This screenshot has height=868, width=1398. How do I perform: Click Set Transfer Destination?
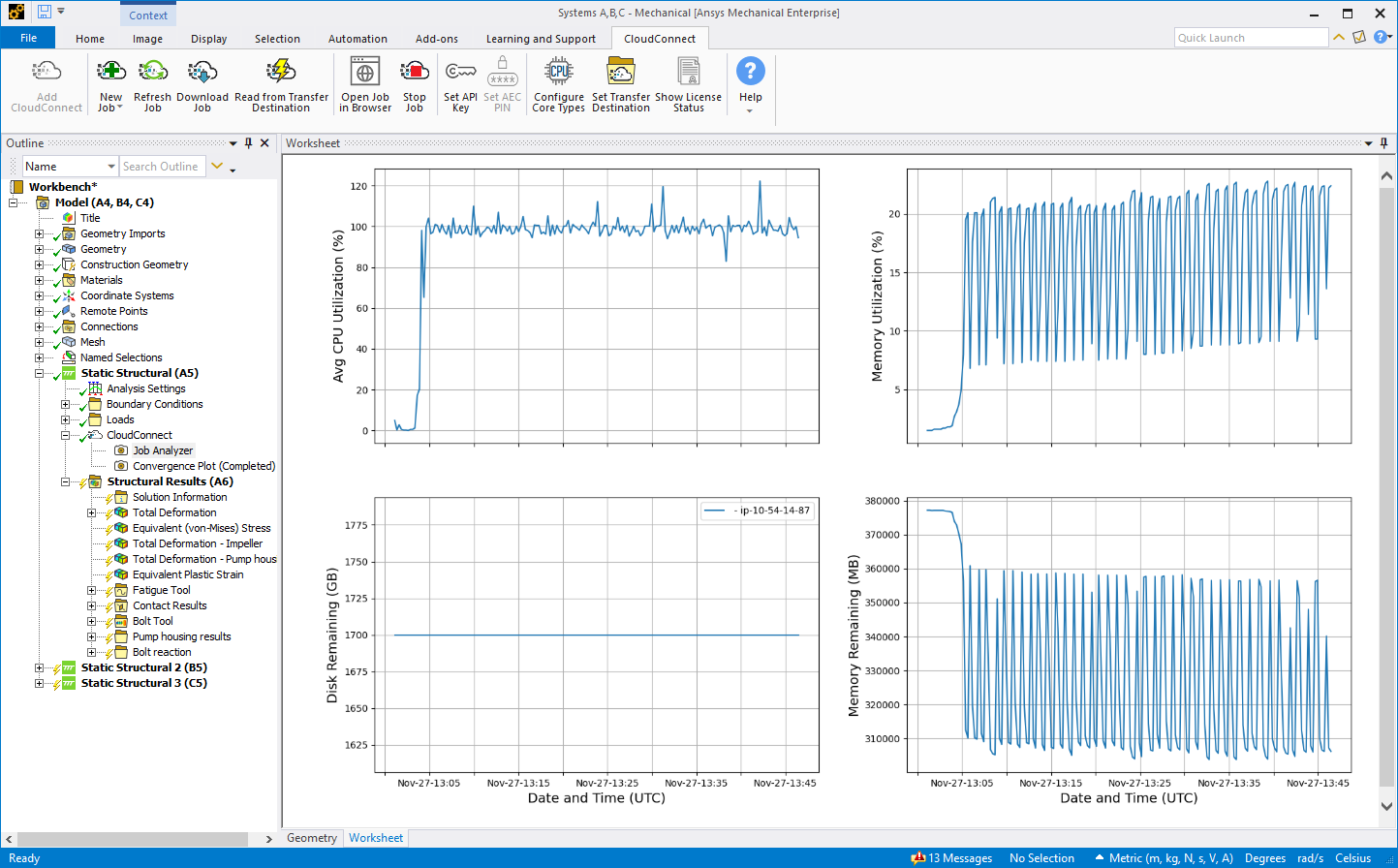click(621, 85)
